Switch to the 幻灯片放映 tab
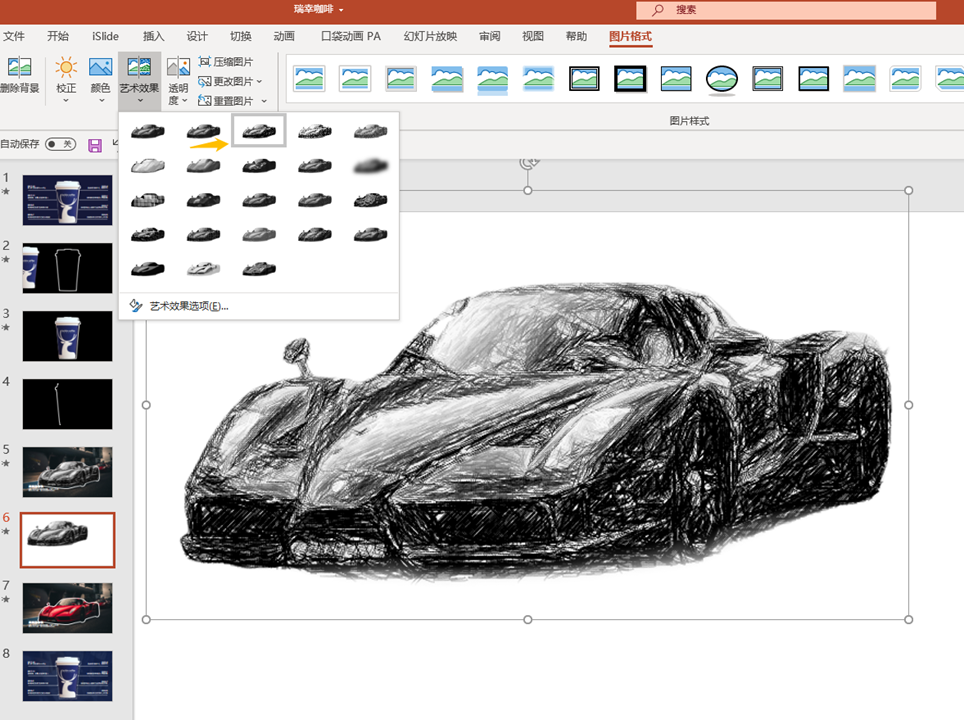Image resolution: width=964 pixels, height=720 pixels. point(430,36)
